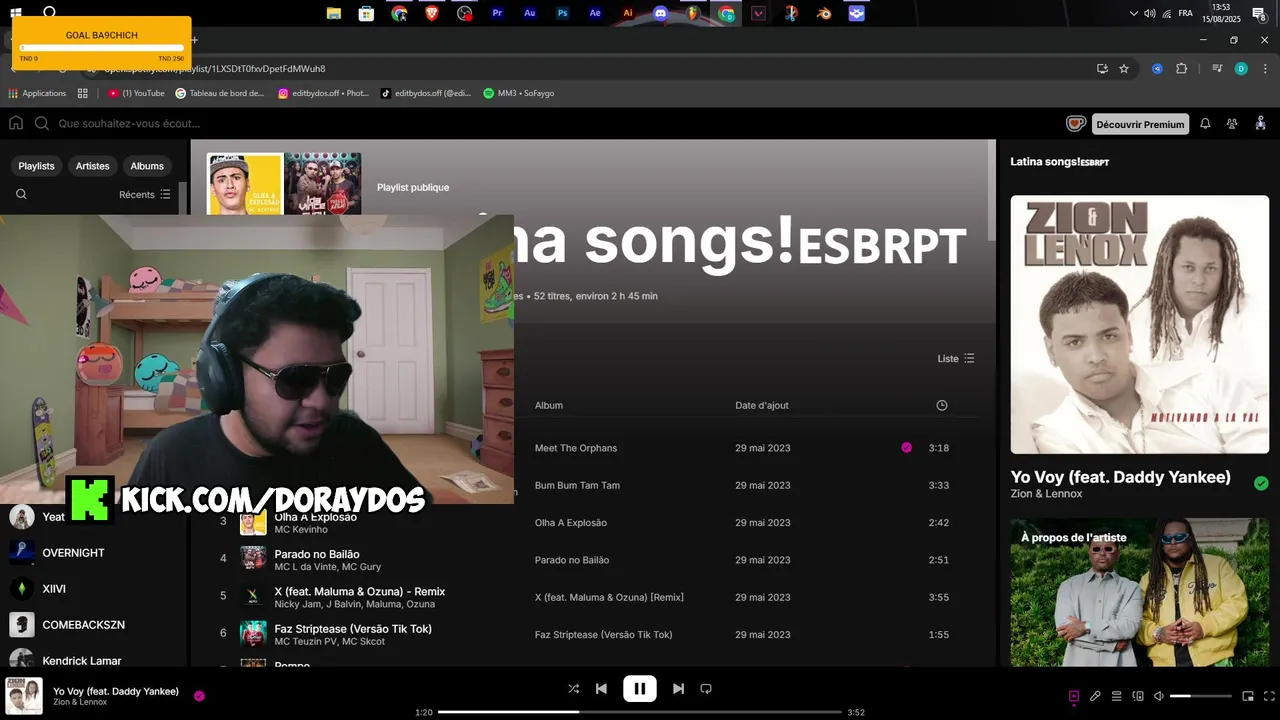Open lyrics microphone icon

(1095, 696)
